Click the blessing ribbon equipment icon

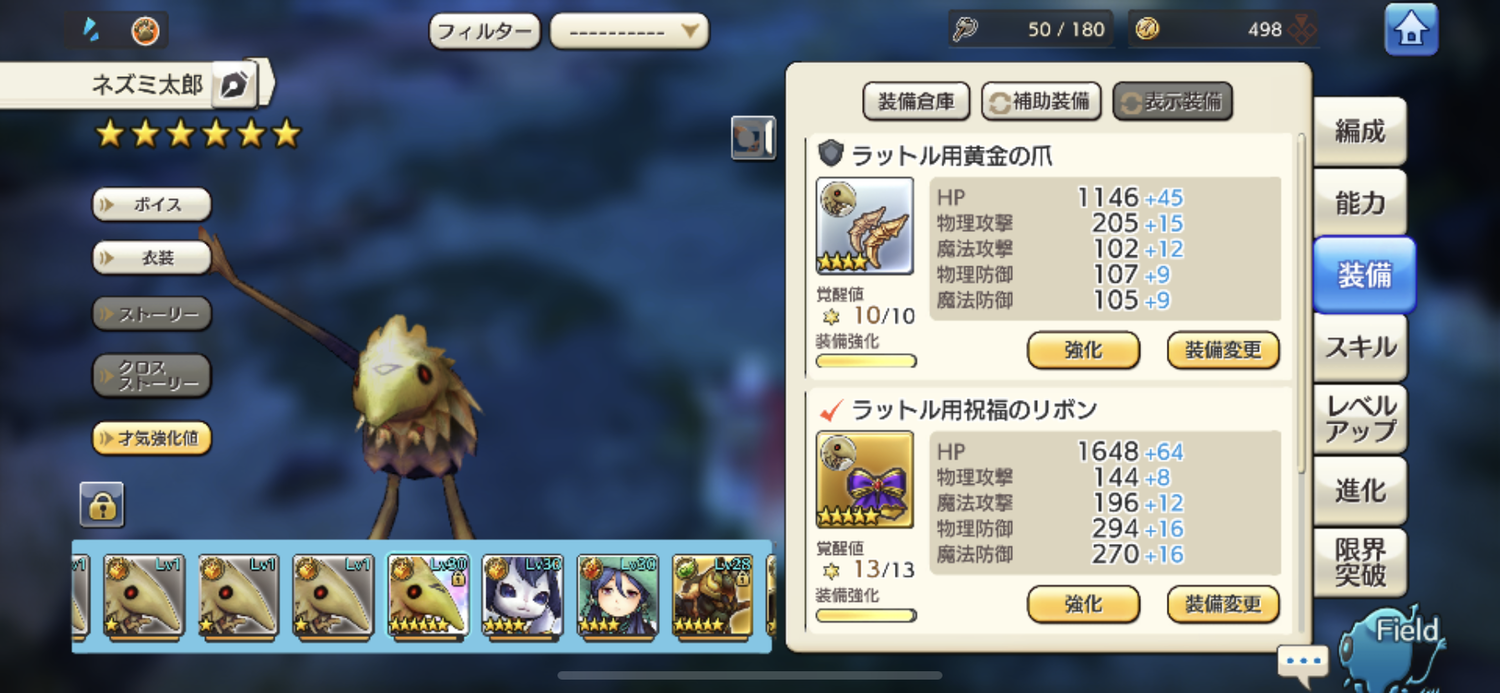tap(865, 480)
